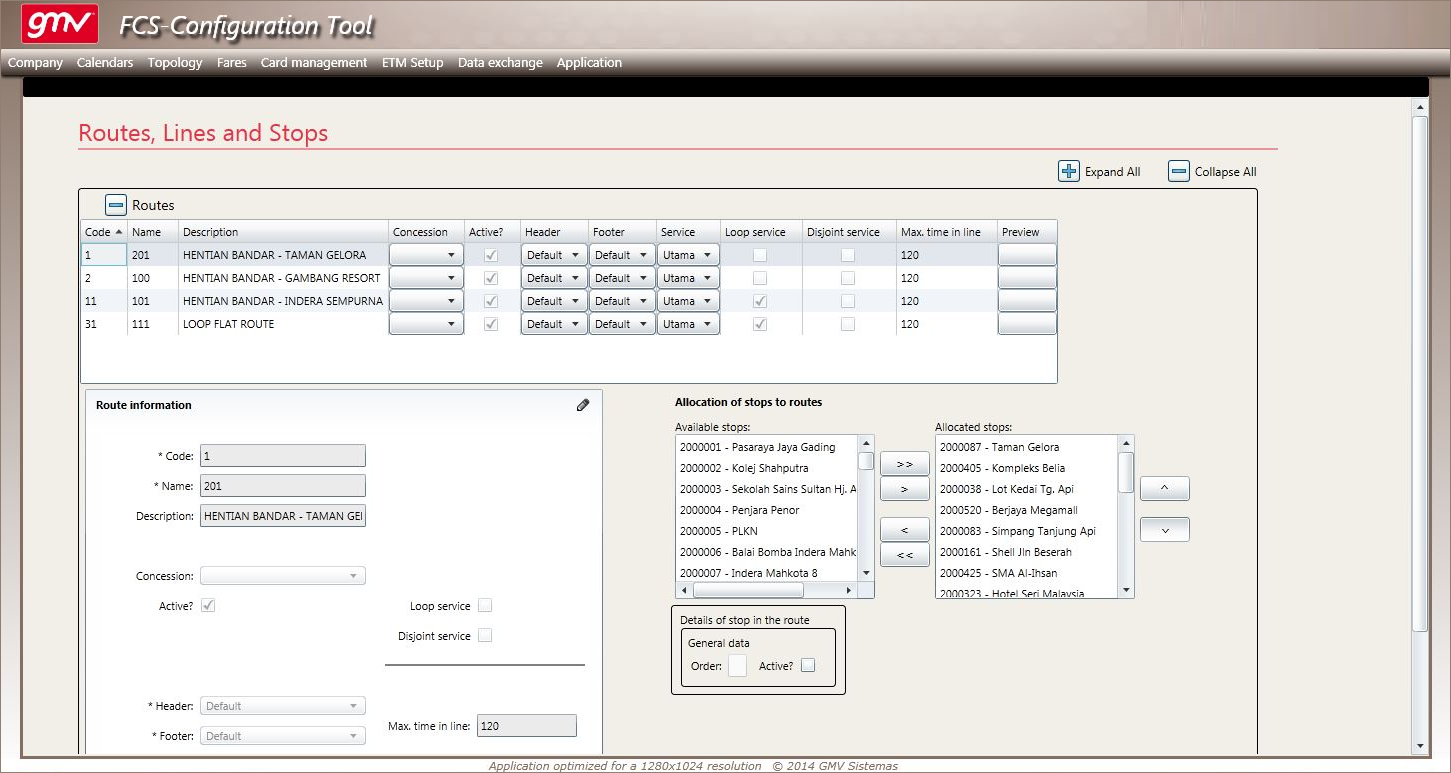Move all stops to allocated with >> button
Viewport: 1451px width, 773px height.
[x=905, y=464]
